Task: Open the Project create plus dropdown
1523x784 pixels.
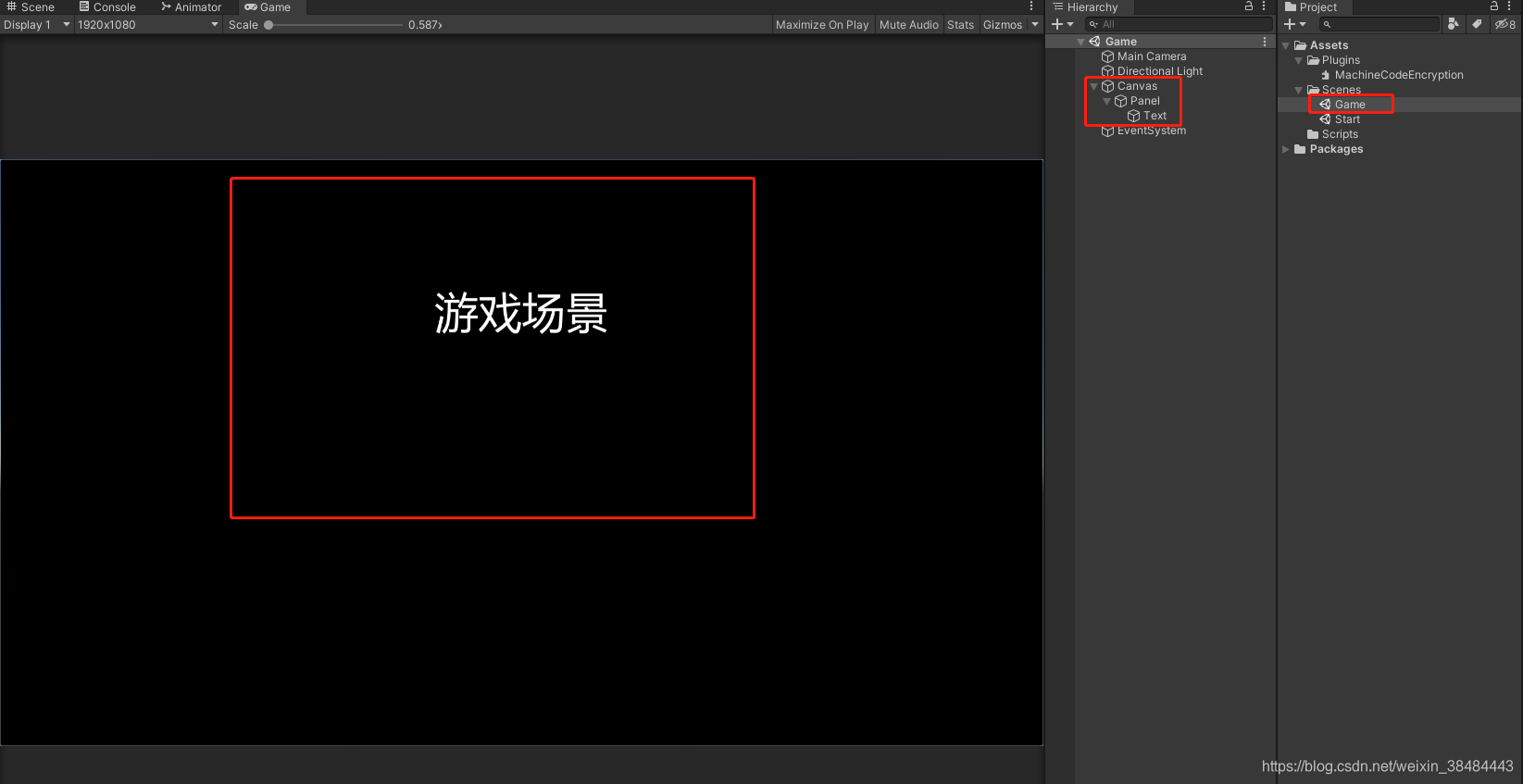Action: tap(1294, 24)
